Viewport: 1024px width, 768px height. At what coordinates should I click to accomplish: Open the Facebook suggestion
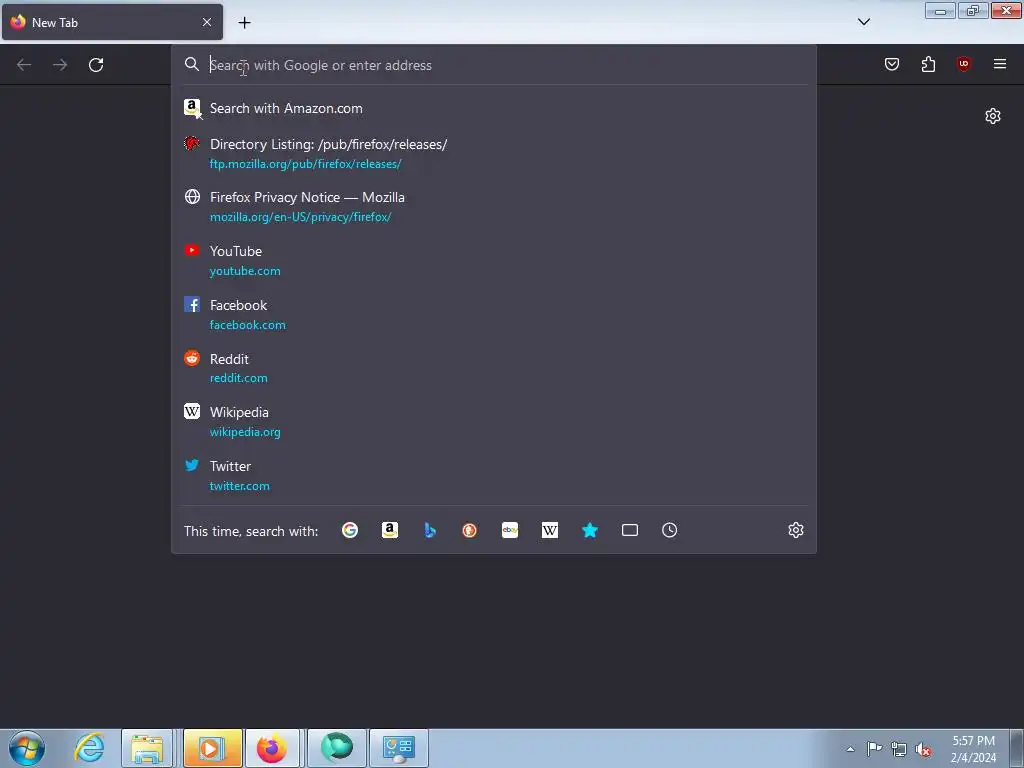494,314
